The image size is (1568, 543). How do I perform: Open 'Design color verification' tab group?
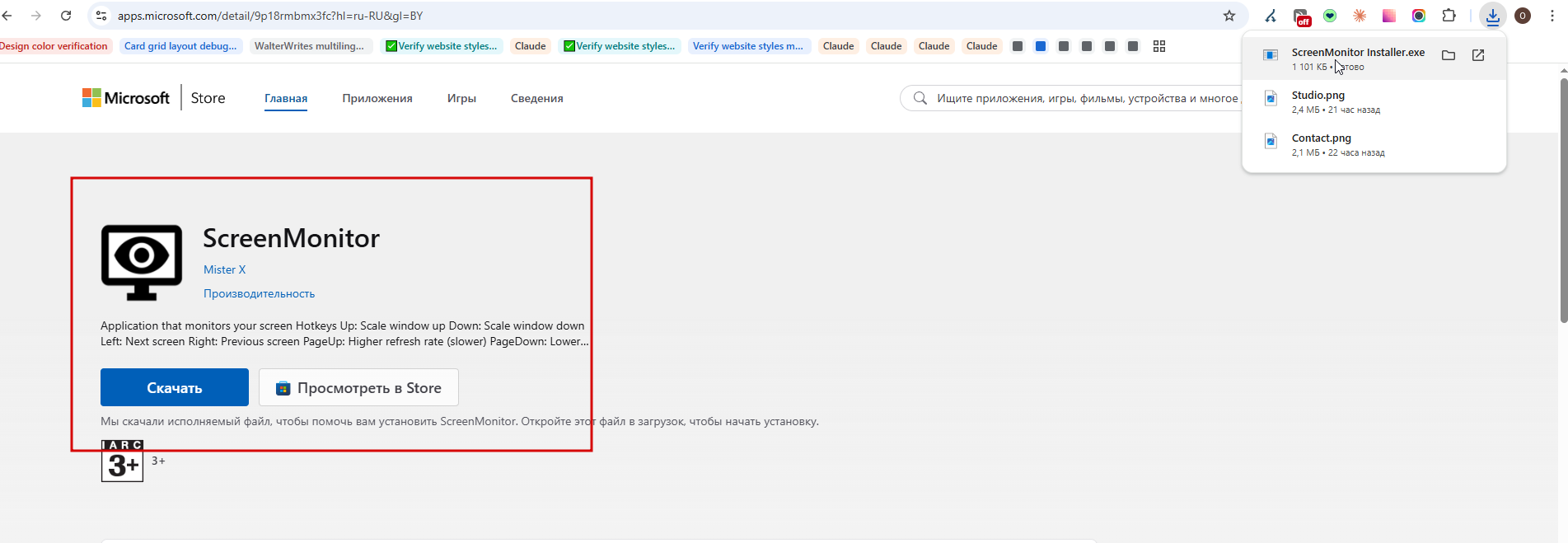tap(54, 46)
